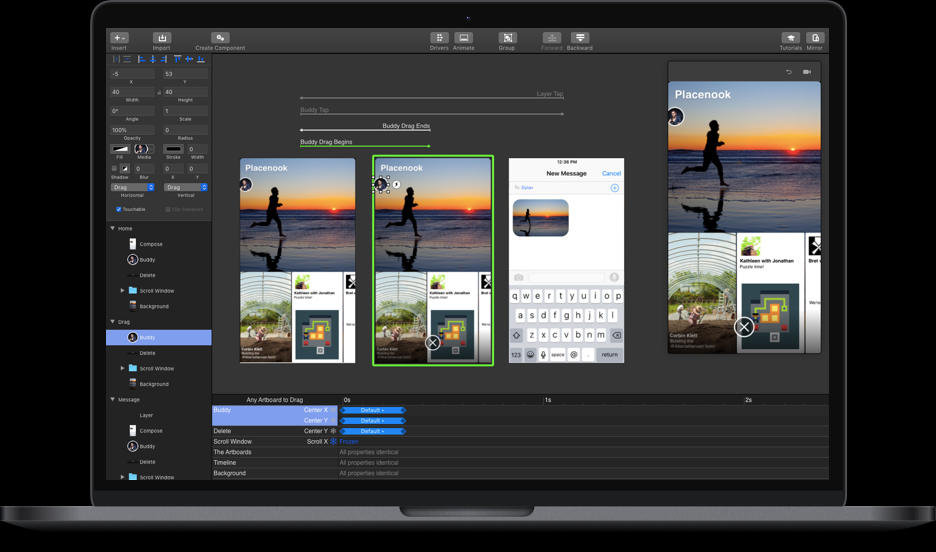Click the Radius input field
Screen dimensions: 936x552
186,129
